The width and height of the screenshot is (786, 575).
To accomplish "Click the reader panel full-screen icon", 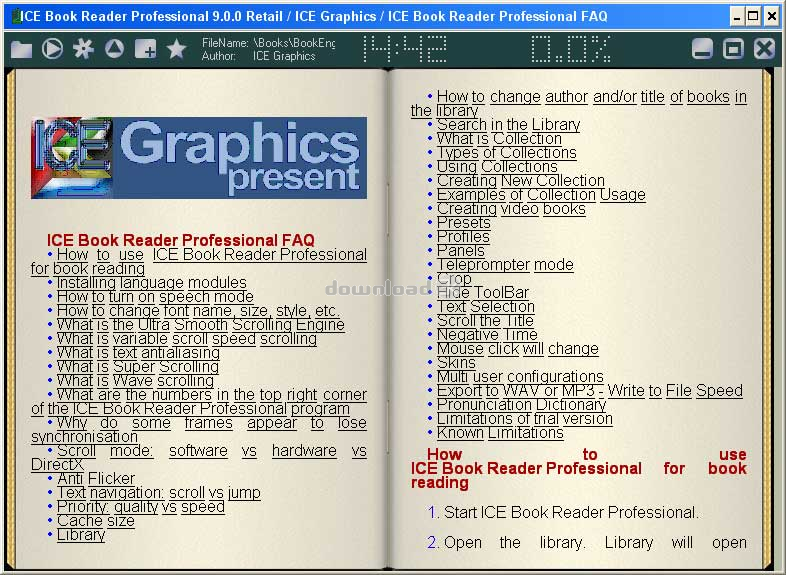I will 733,49.
